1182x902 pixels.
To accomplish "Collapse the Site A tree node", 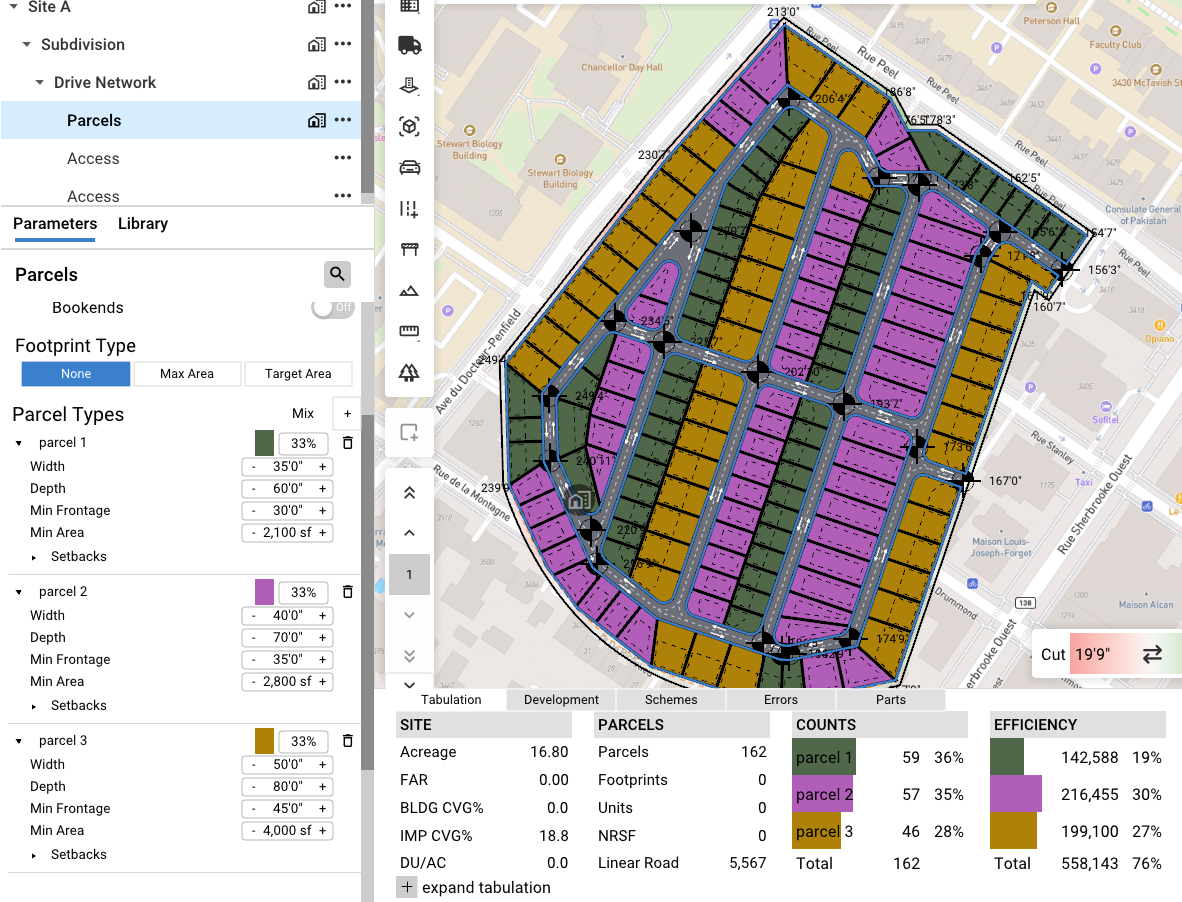I will (14, 6).
